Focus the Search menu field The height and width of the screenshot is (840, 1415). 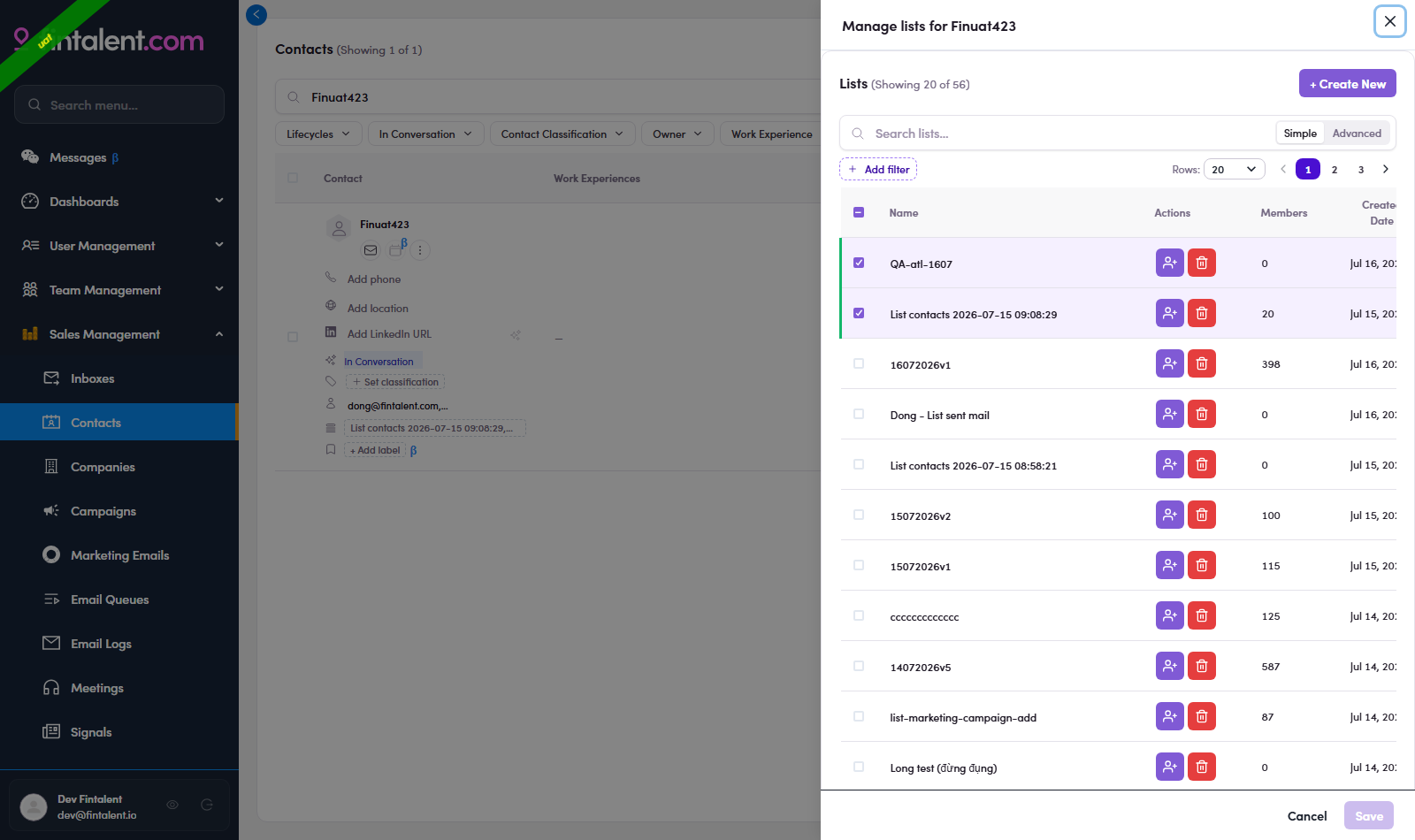(119, 104)
